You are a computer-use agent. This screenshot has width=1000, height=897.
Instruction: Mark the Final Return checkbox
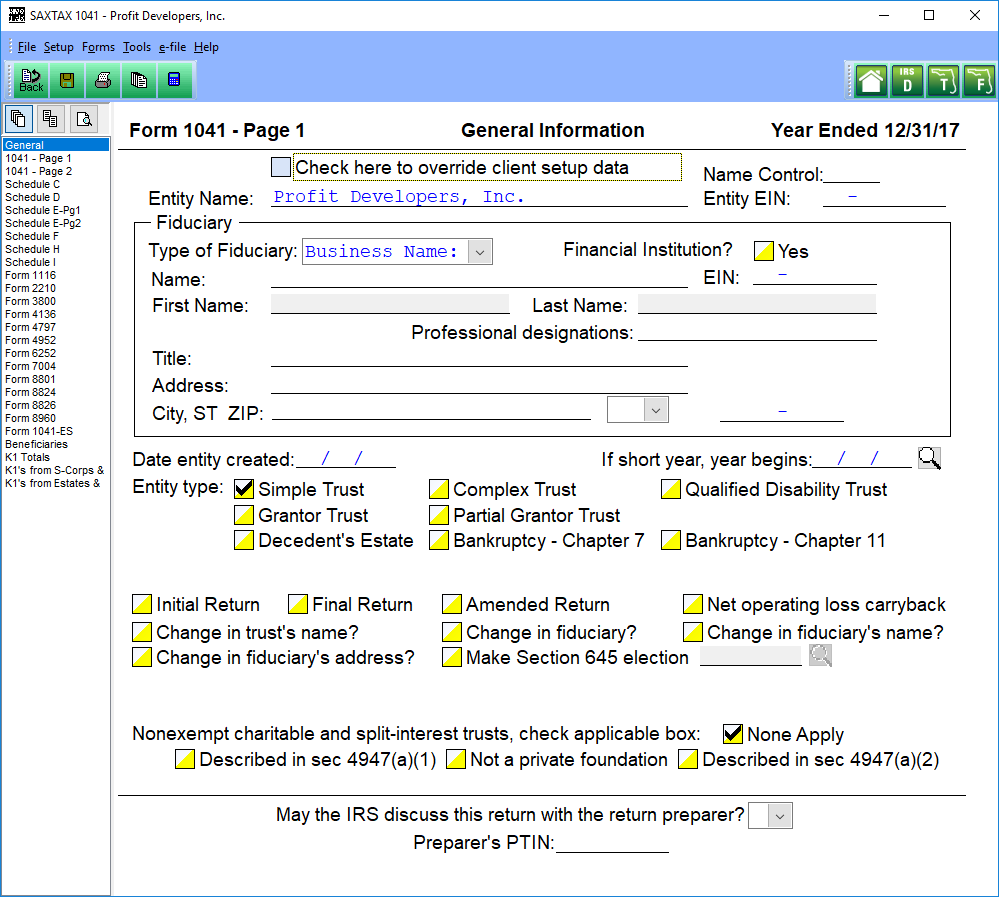pyautogui.click(x=298, y=604)
